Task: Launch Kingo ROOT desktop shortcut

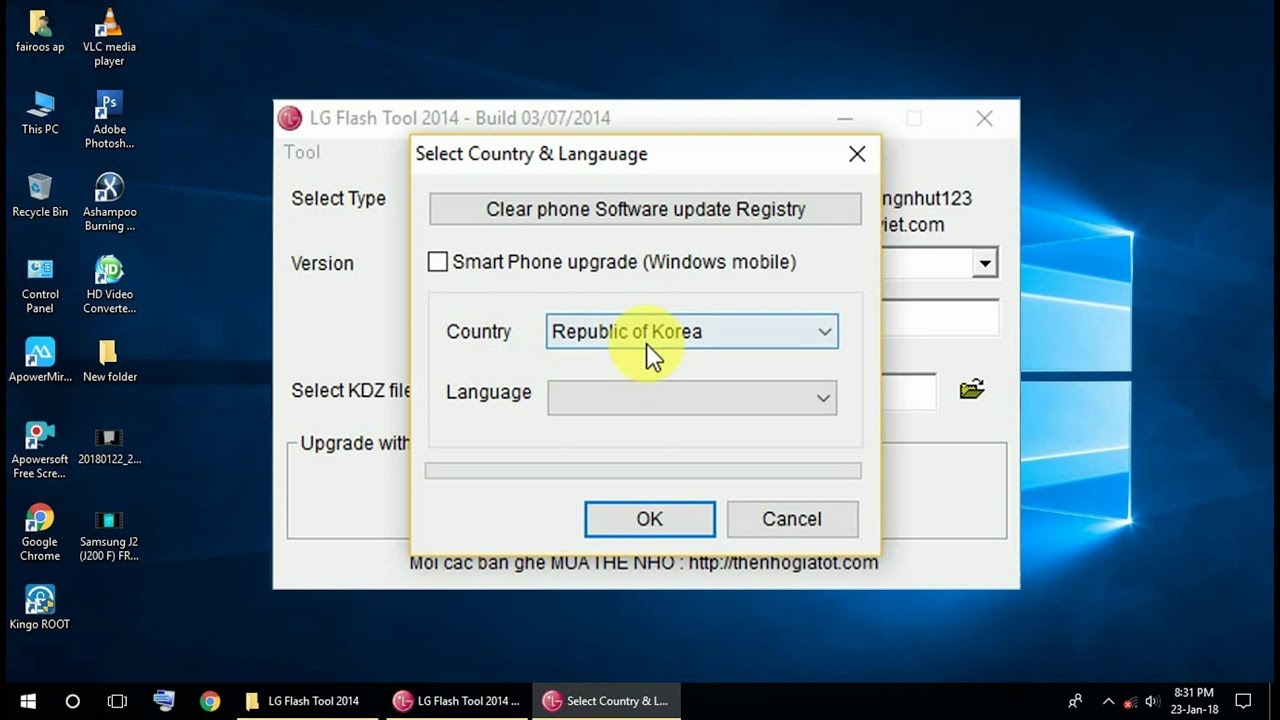Action: (x=40, y=609)
